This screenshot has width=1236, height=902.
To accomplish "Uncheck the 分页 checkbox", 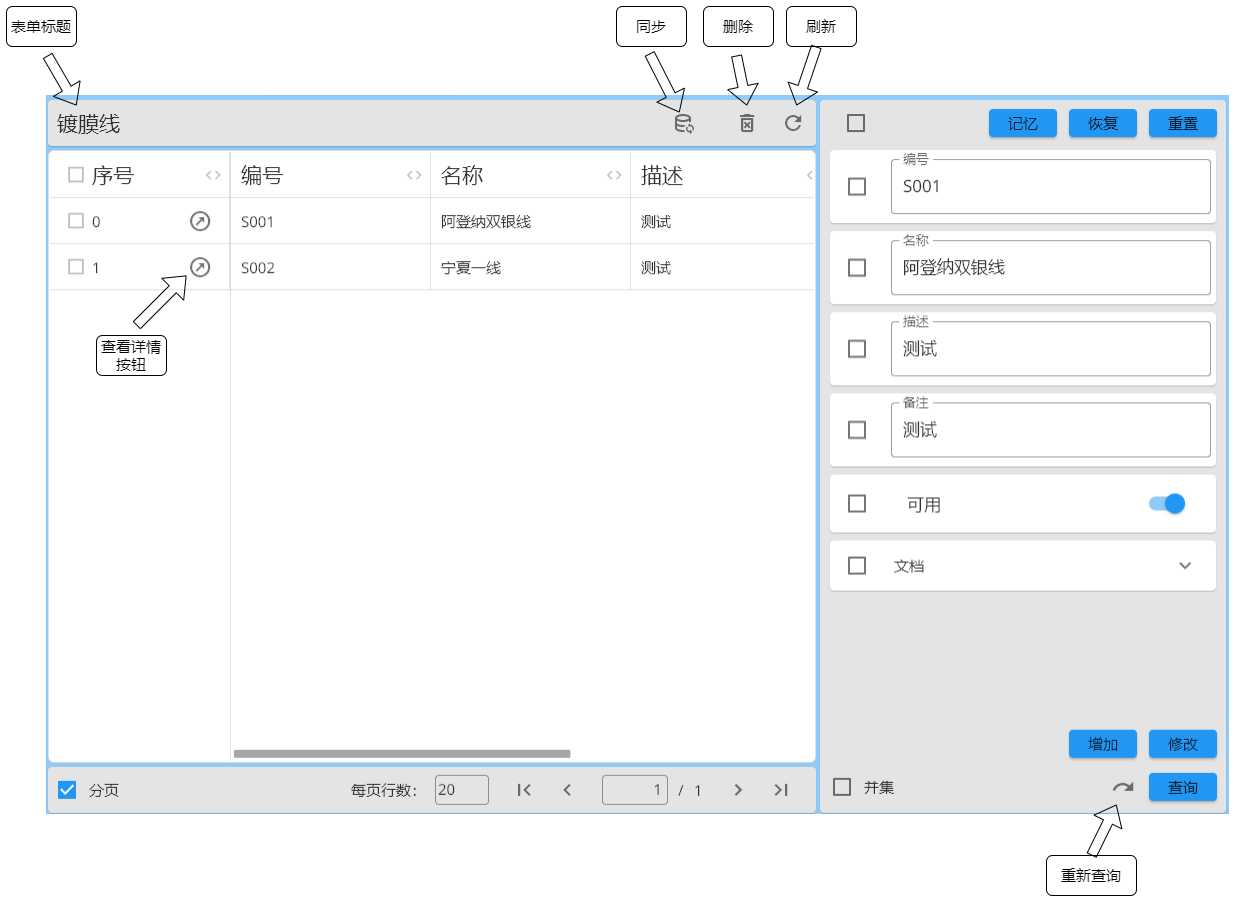I will pyautogui.click(x=67, y=790).
